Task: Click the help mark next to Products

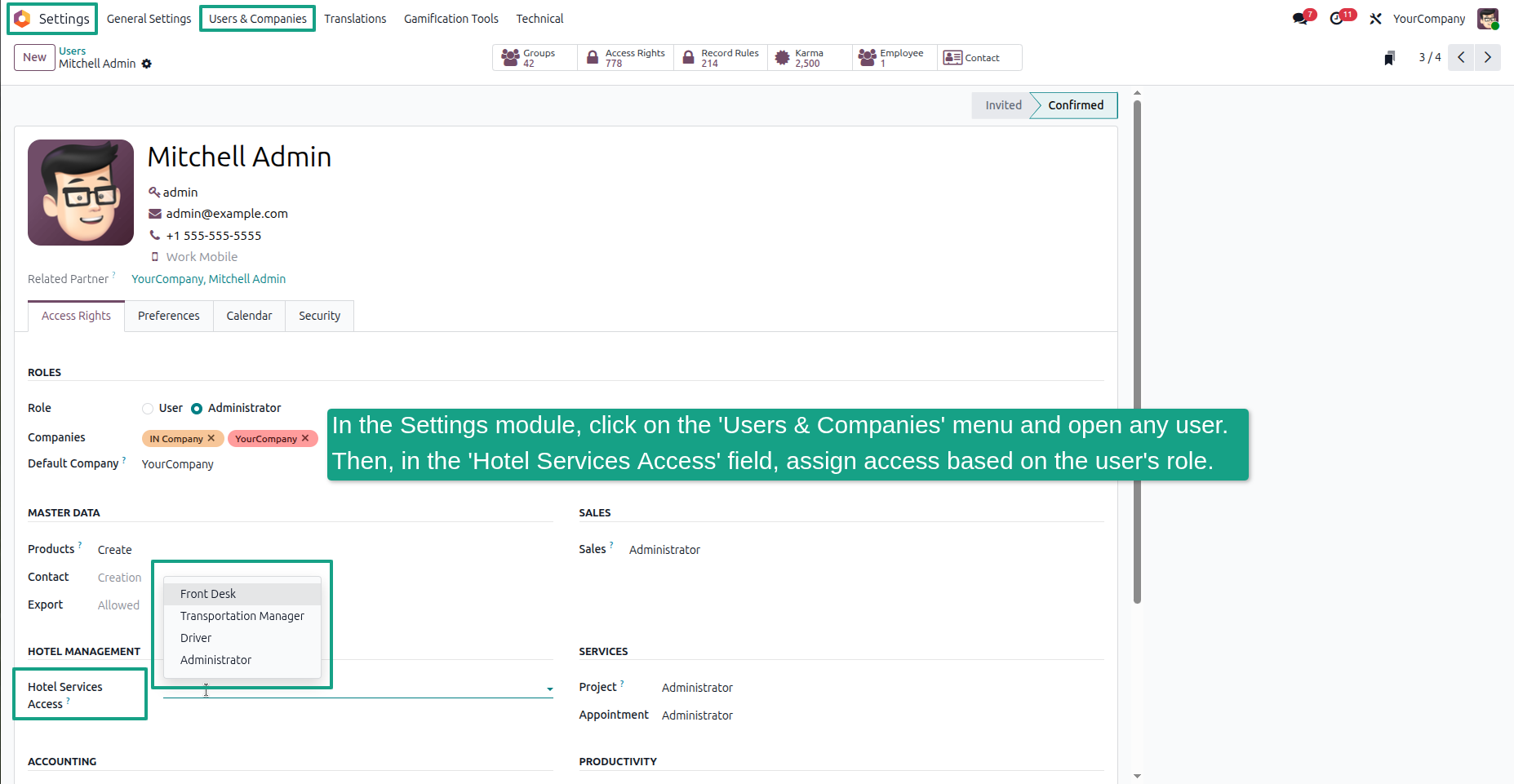Action: tap(80, 545)
